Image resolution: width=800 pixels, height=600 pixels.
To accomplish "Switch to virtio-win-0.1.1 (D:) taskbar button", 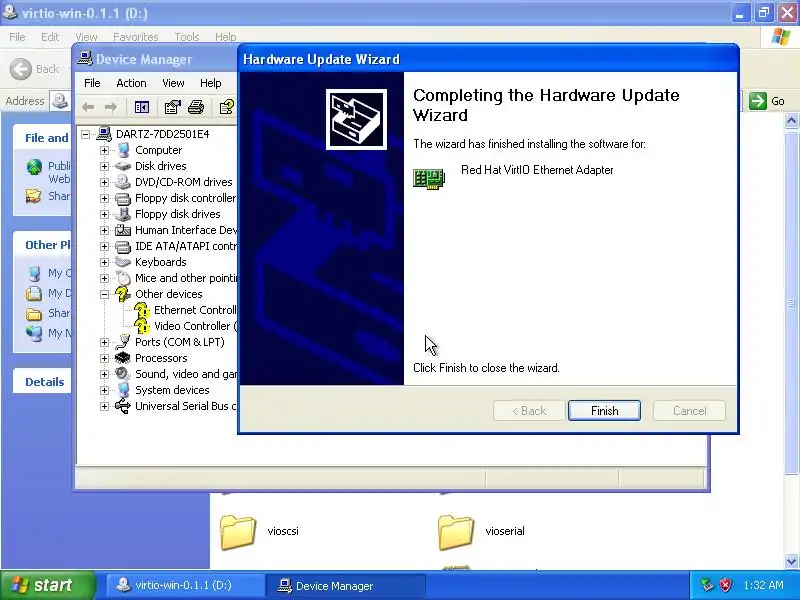I will click(x=185, y=586).
